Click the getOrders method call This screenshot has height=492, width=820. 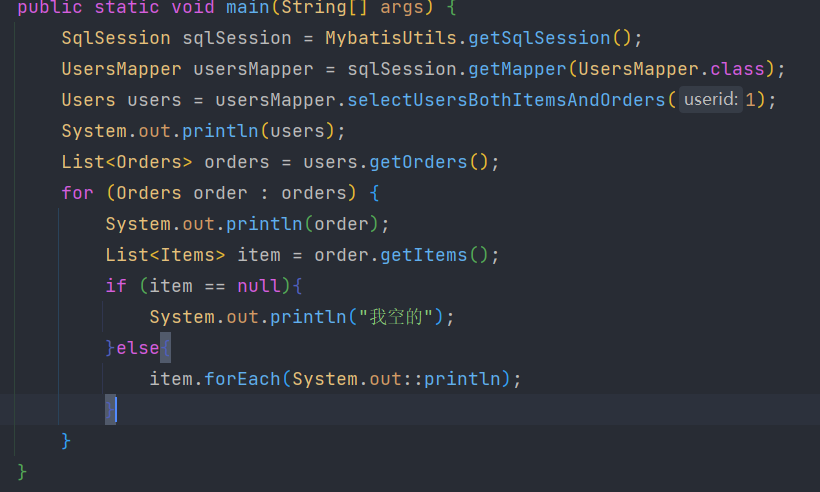click(x=418, y=162)
